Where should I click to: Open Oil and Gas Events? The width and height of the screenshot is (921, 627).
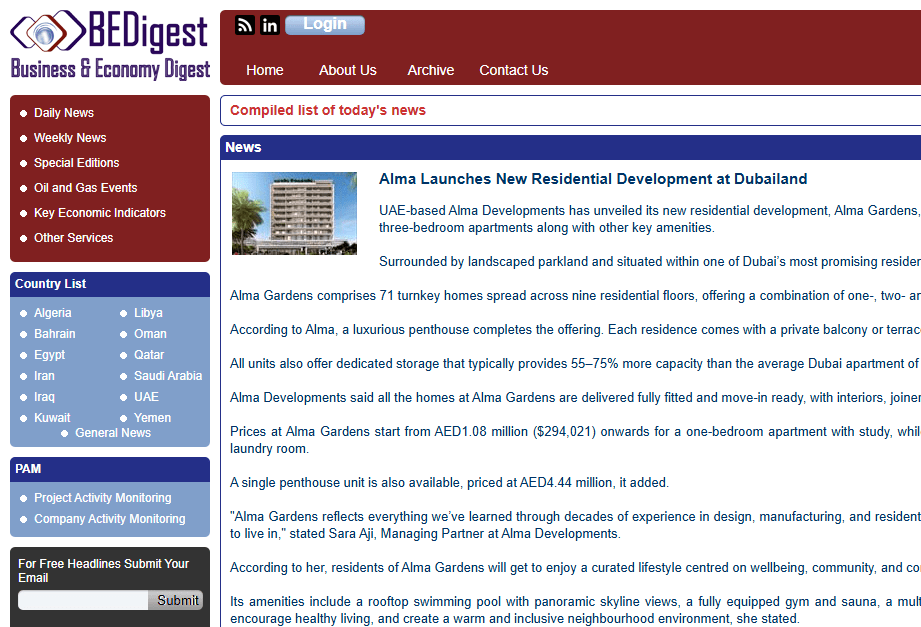coord(86,188)
